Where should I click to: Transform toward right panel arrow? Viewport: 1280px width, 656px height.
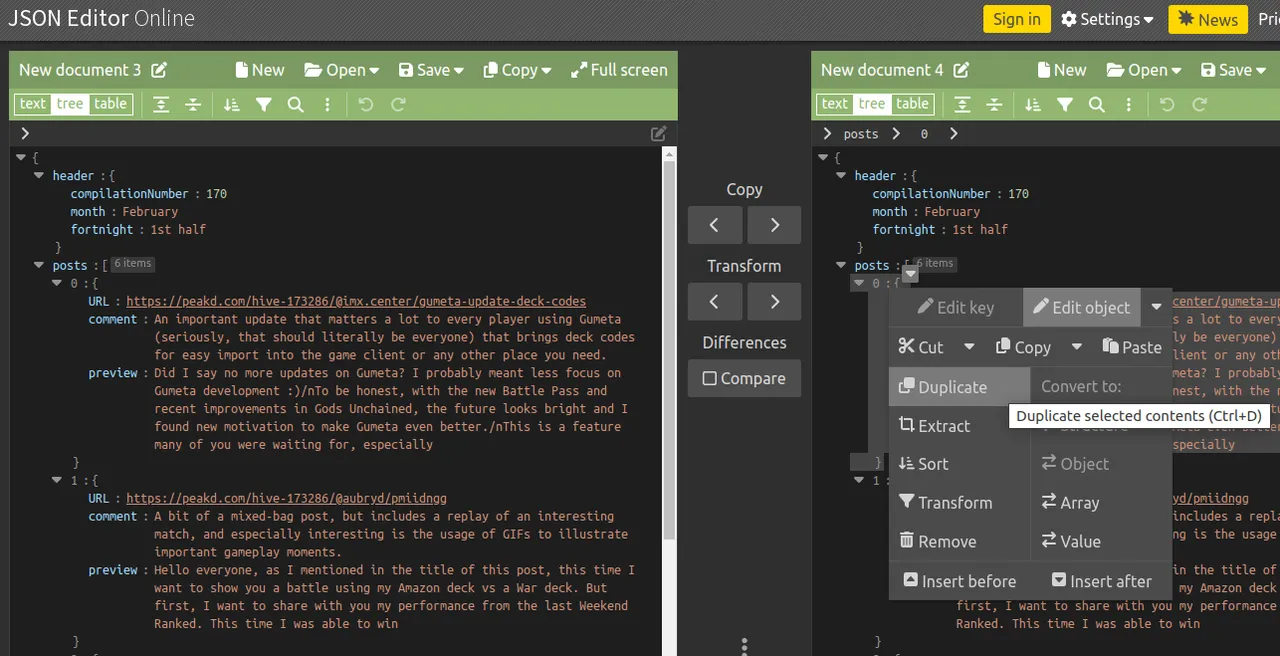[775, 301]
